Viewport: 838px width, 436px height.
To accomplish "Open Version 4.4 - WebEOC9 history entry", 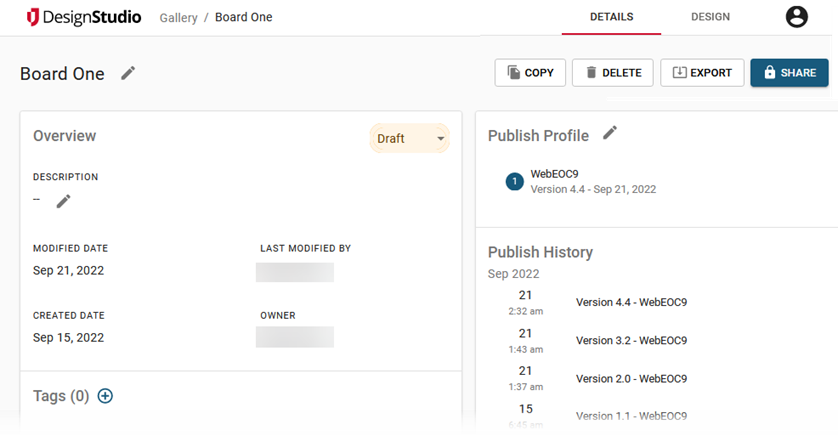I will [x=631, y=302].
